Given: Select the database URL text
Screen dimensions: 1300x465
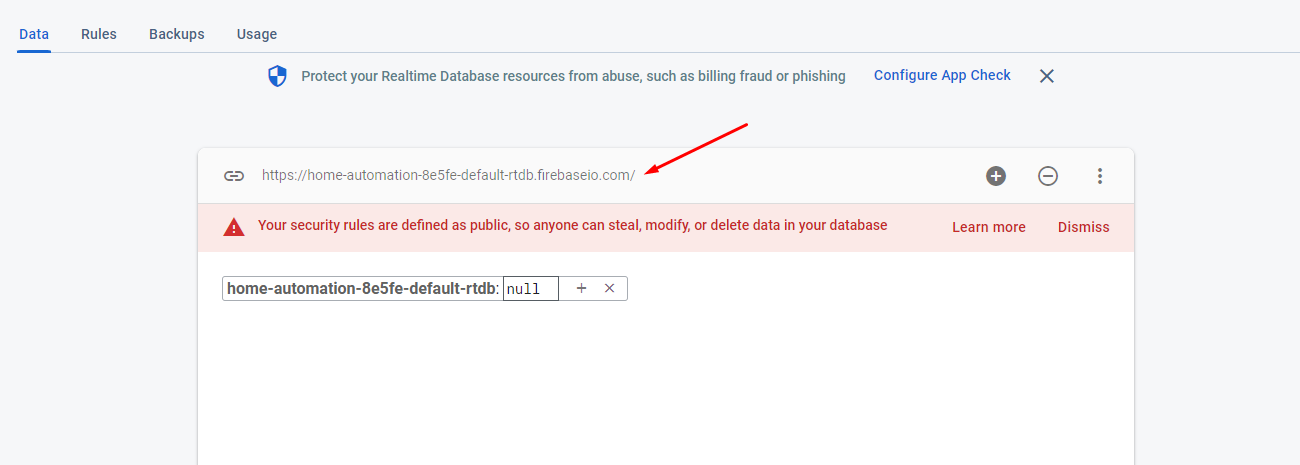Looking at the screenshot, I should 448,175.
